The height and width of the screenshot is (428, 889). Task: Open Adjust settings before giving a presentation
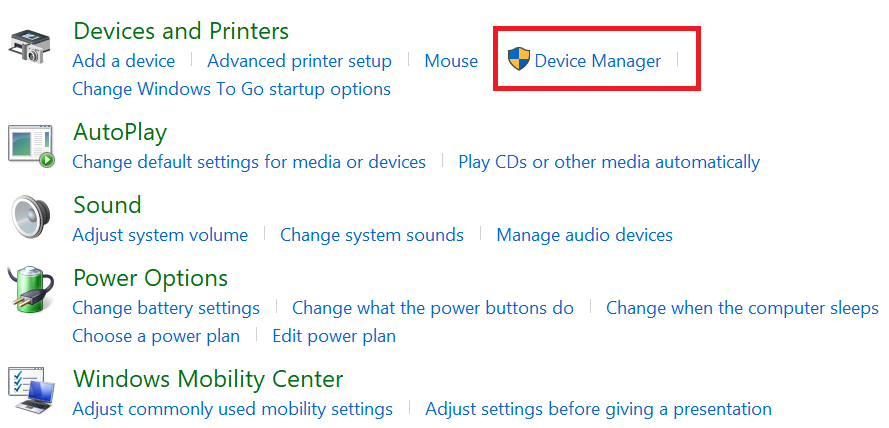598,409
